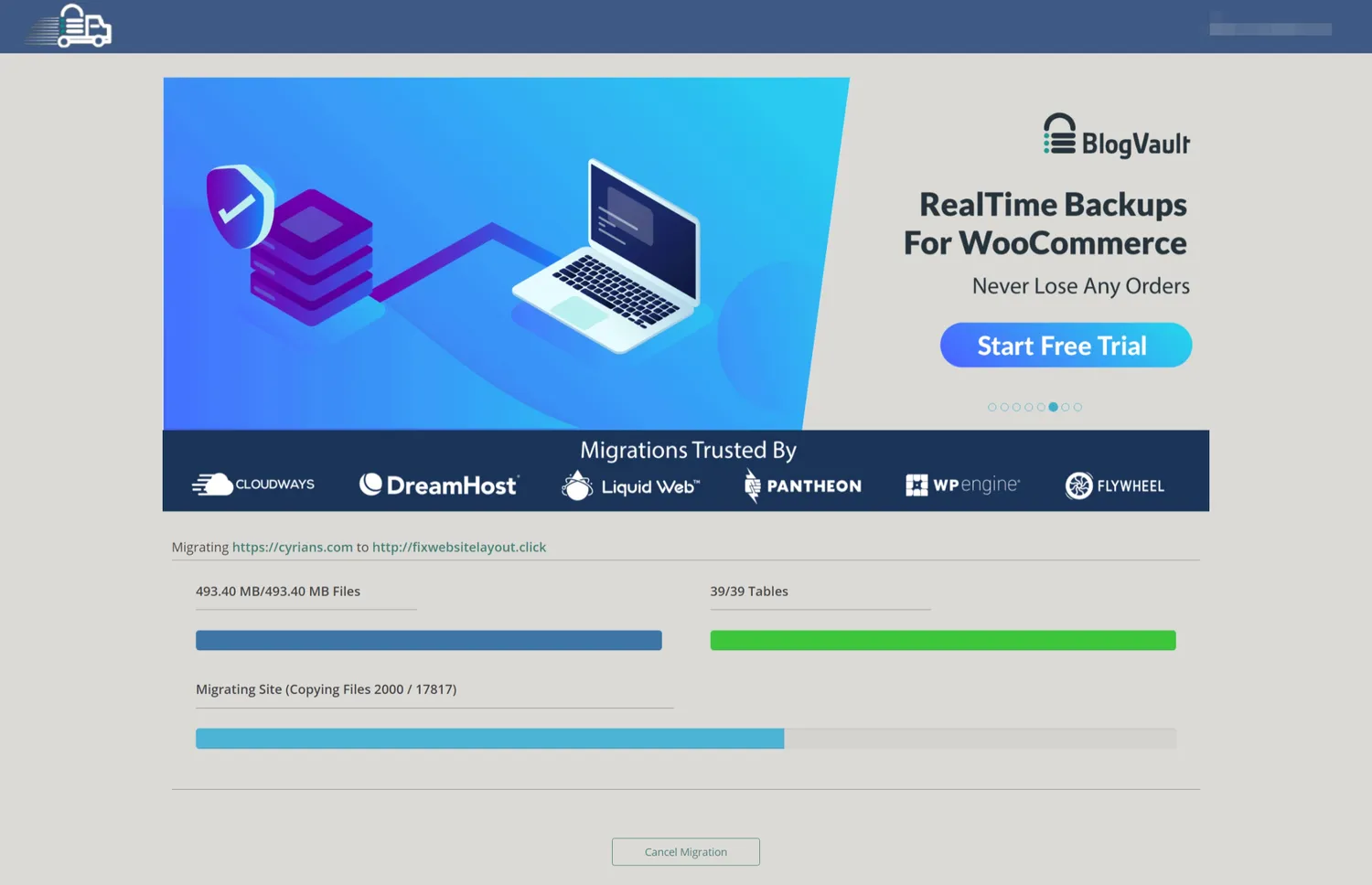
Task: Cancel the migration in progress
Action: click(x=685, y=851)
